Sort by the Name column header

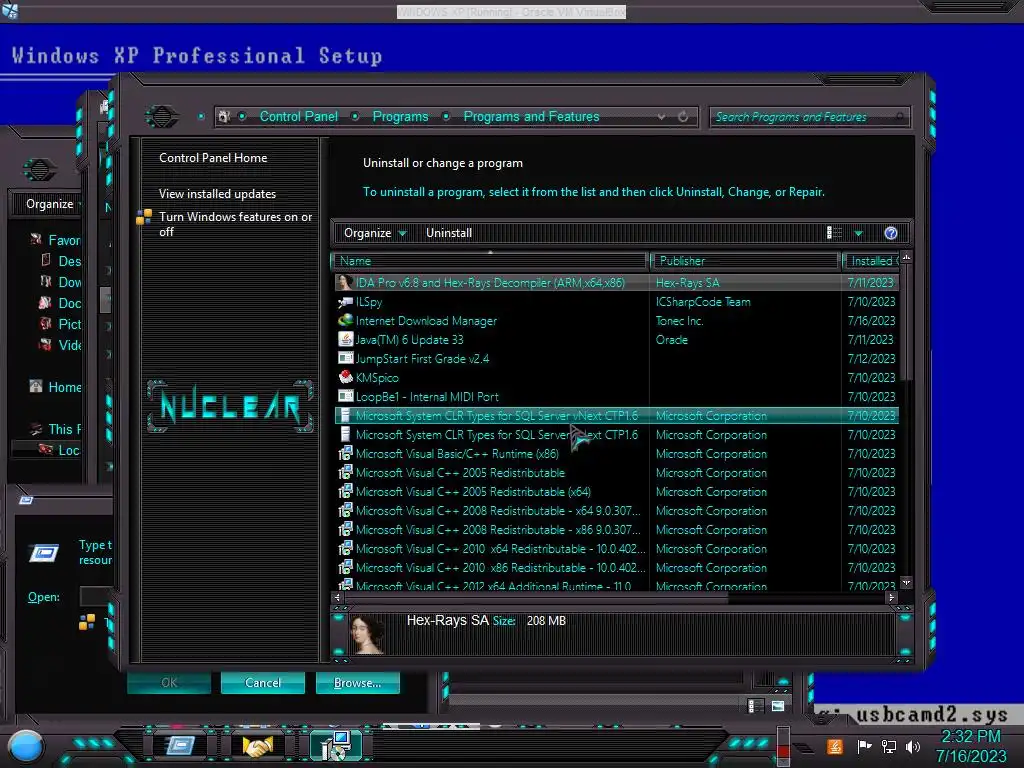(x=490, y=261)
